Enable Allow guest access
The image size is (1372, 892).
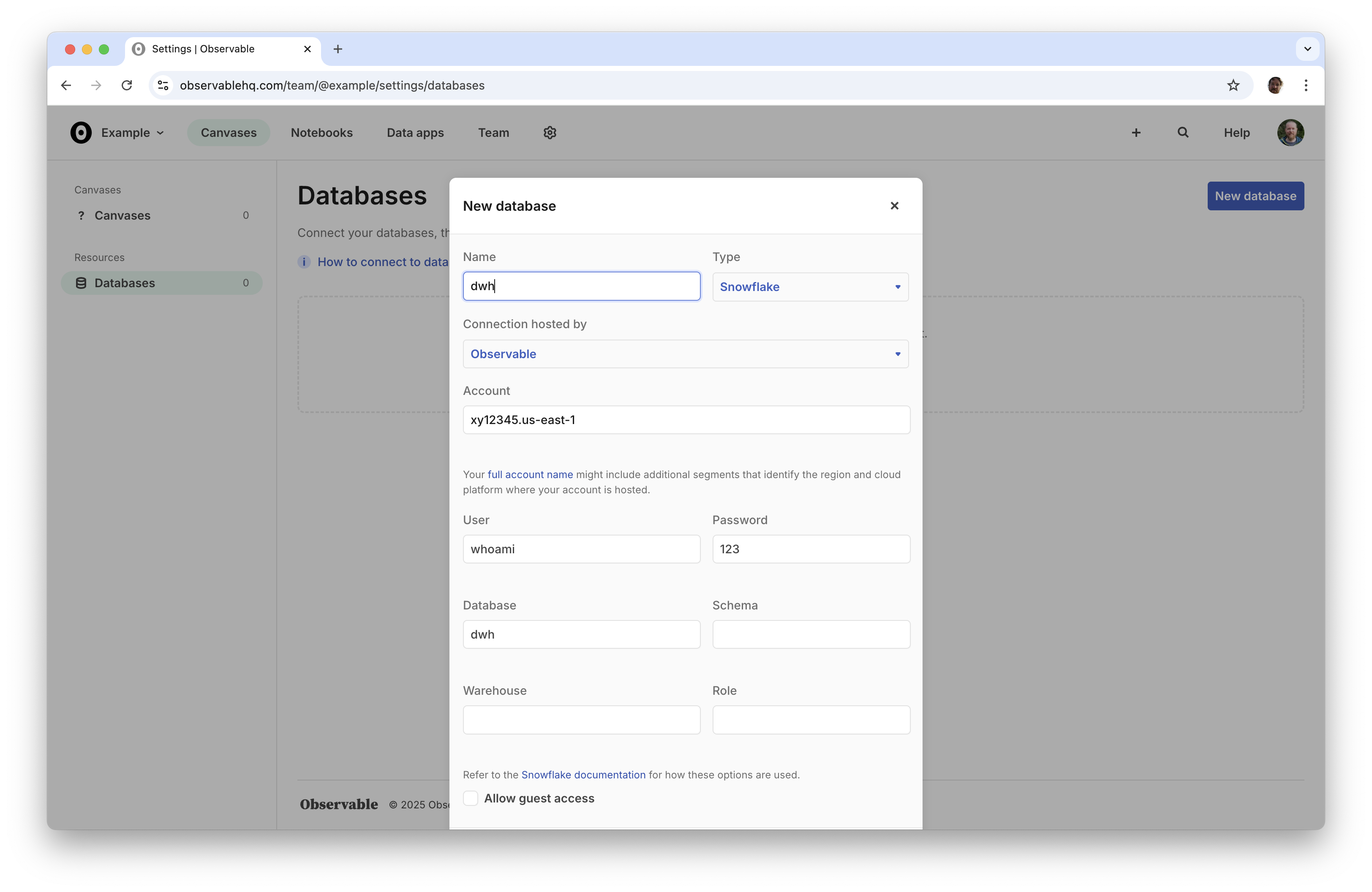point(471,798)
